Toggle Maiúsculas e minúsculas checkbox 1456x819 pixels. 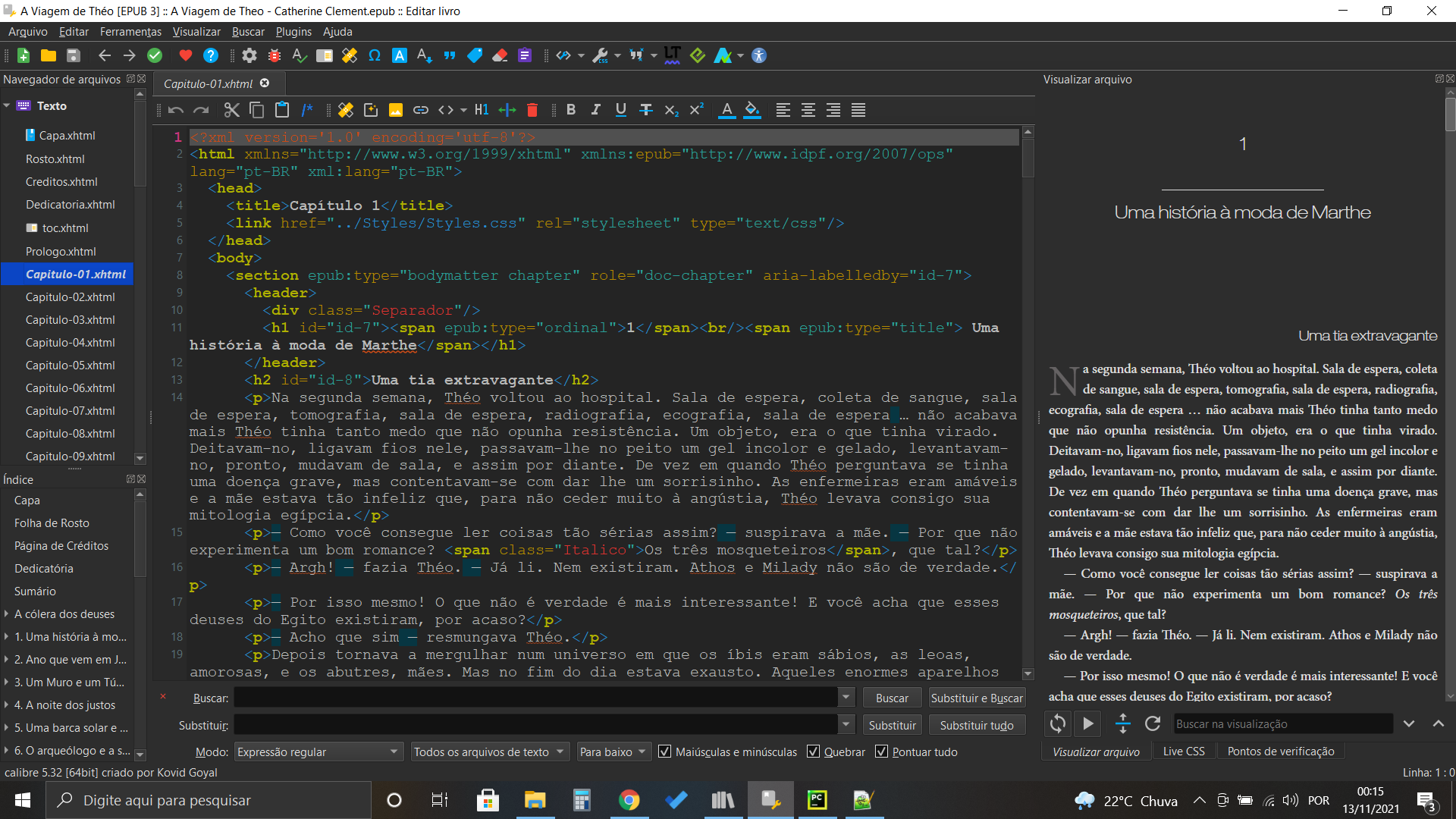pyautogui.click(x=665, y=752)
